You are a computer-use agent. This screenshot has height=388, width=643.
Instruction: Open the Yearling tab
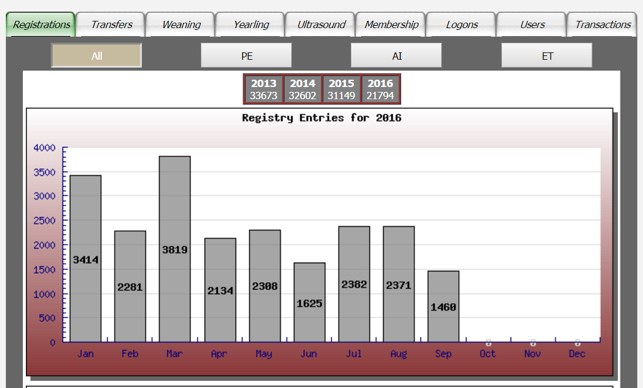pos(251,25)
